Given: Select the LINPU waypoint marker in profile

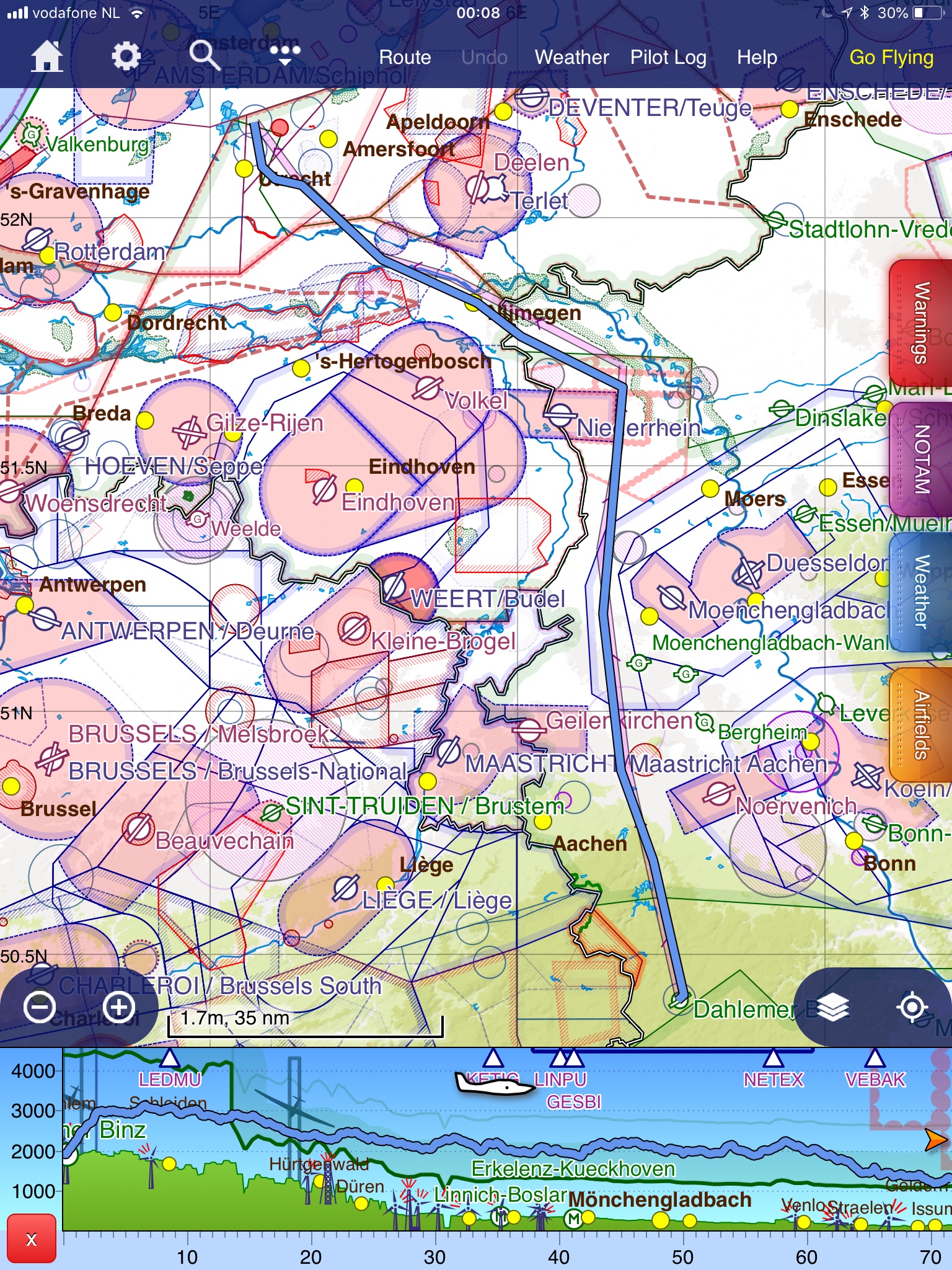Looking at the screenshot, I should (559, 1057).
